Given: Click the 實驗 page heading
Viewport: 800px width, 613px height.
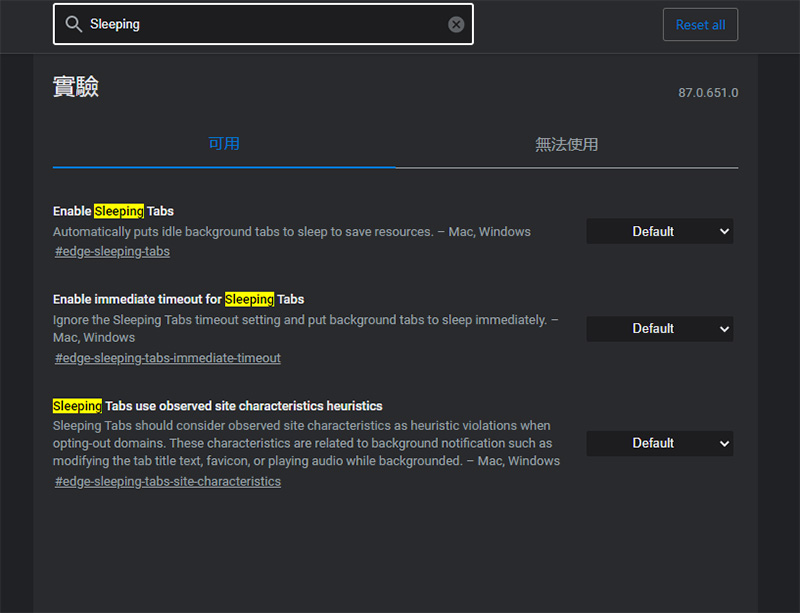Looking at the screenshot, I should 76,87.
